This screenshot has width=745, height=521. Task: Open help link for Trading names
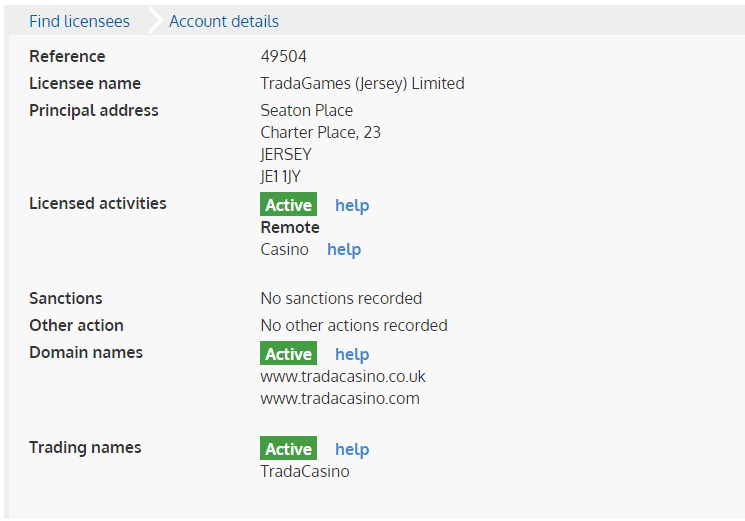352,449
